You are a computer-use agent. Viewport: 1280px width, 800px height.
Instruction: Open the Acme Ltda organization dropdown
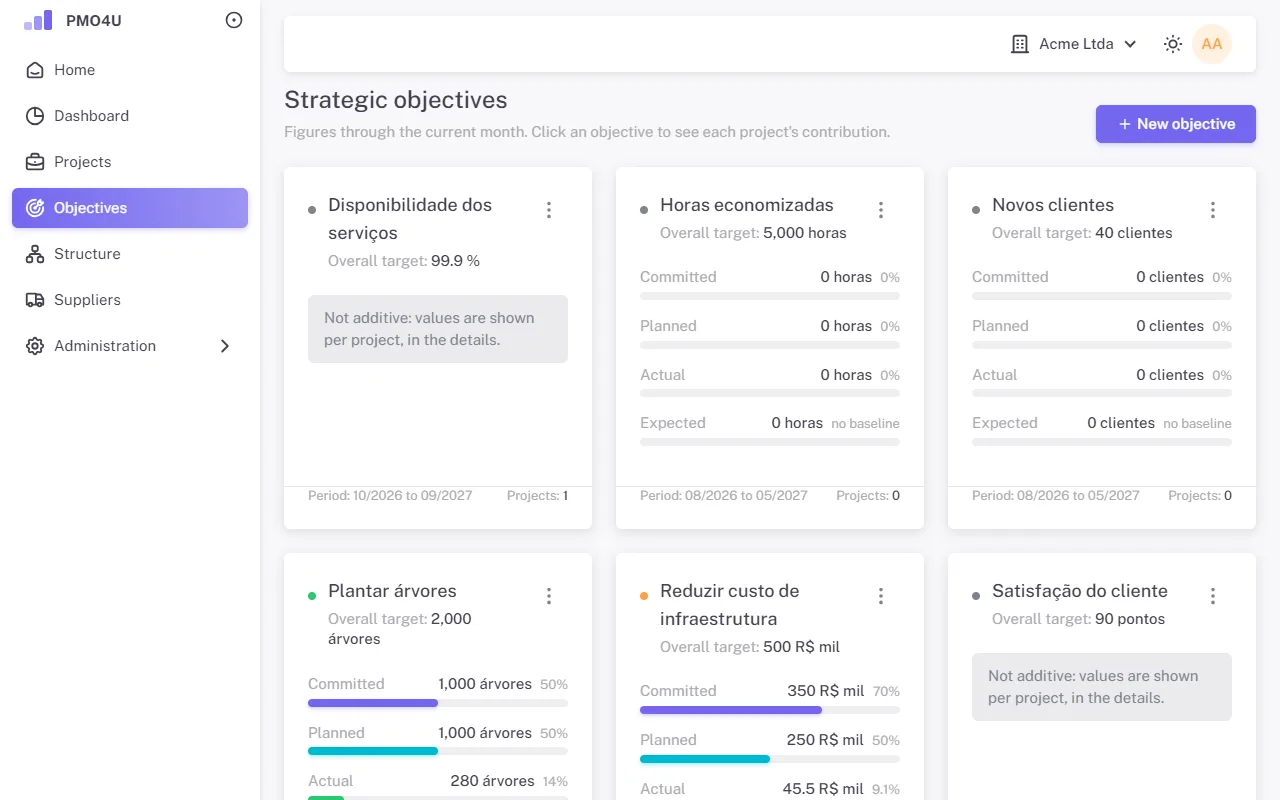coord(1074,44)
